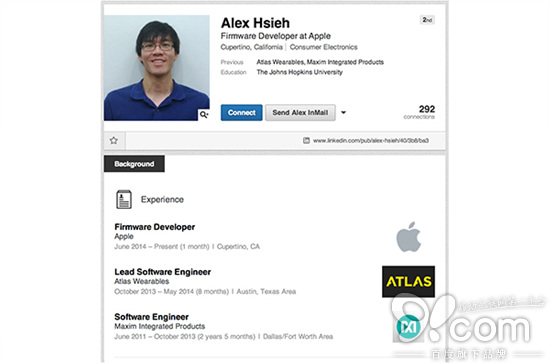Open the Atlas Wearables logo

pos(408,281)
